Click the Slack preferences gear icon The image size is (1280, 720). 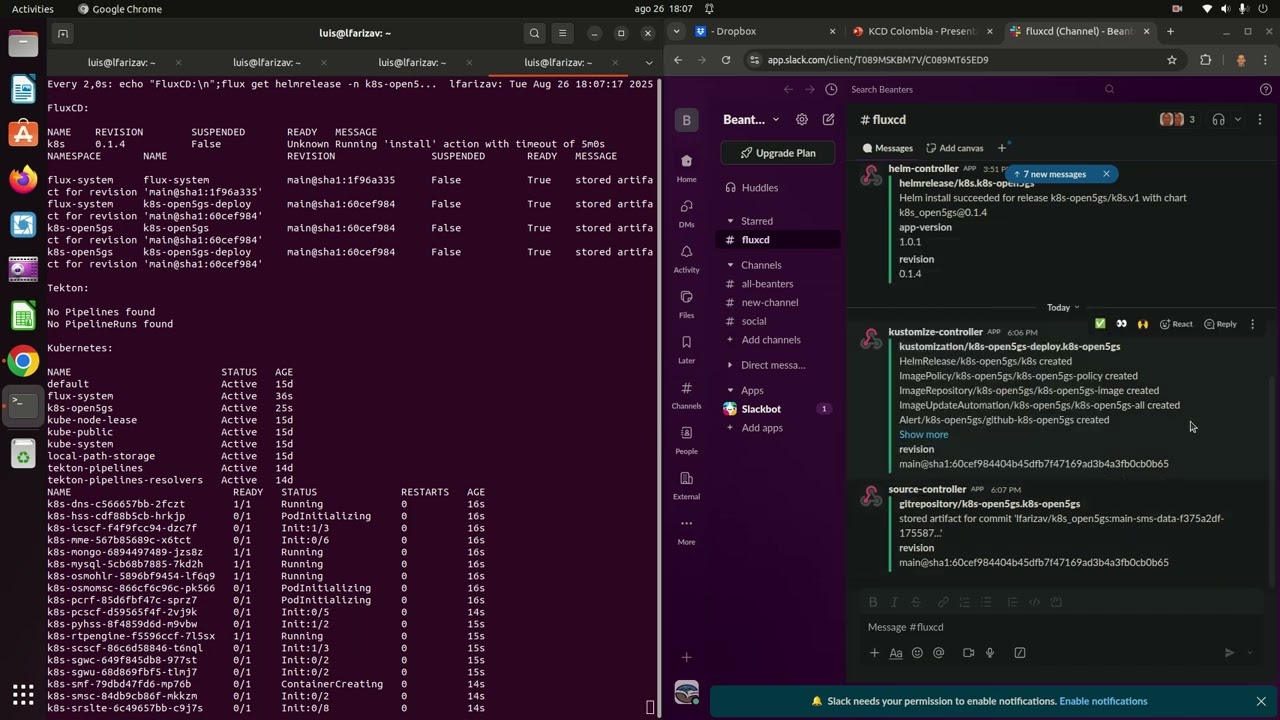click(801, 120)
